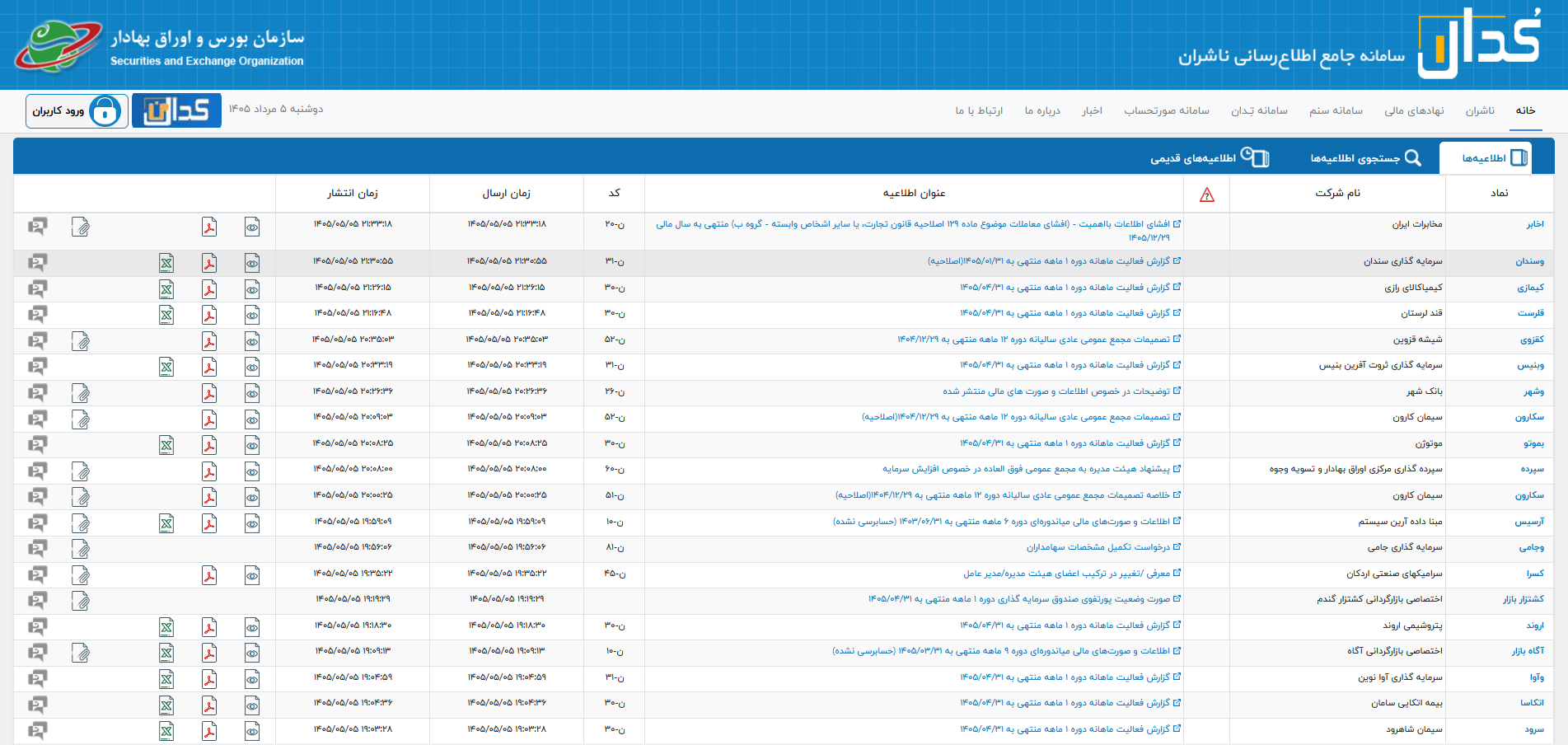This screenshot has width=1568, height=745.
Task: Open the اتکاسا symbol link
Action: click(1533, 703)
